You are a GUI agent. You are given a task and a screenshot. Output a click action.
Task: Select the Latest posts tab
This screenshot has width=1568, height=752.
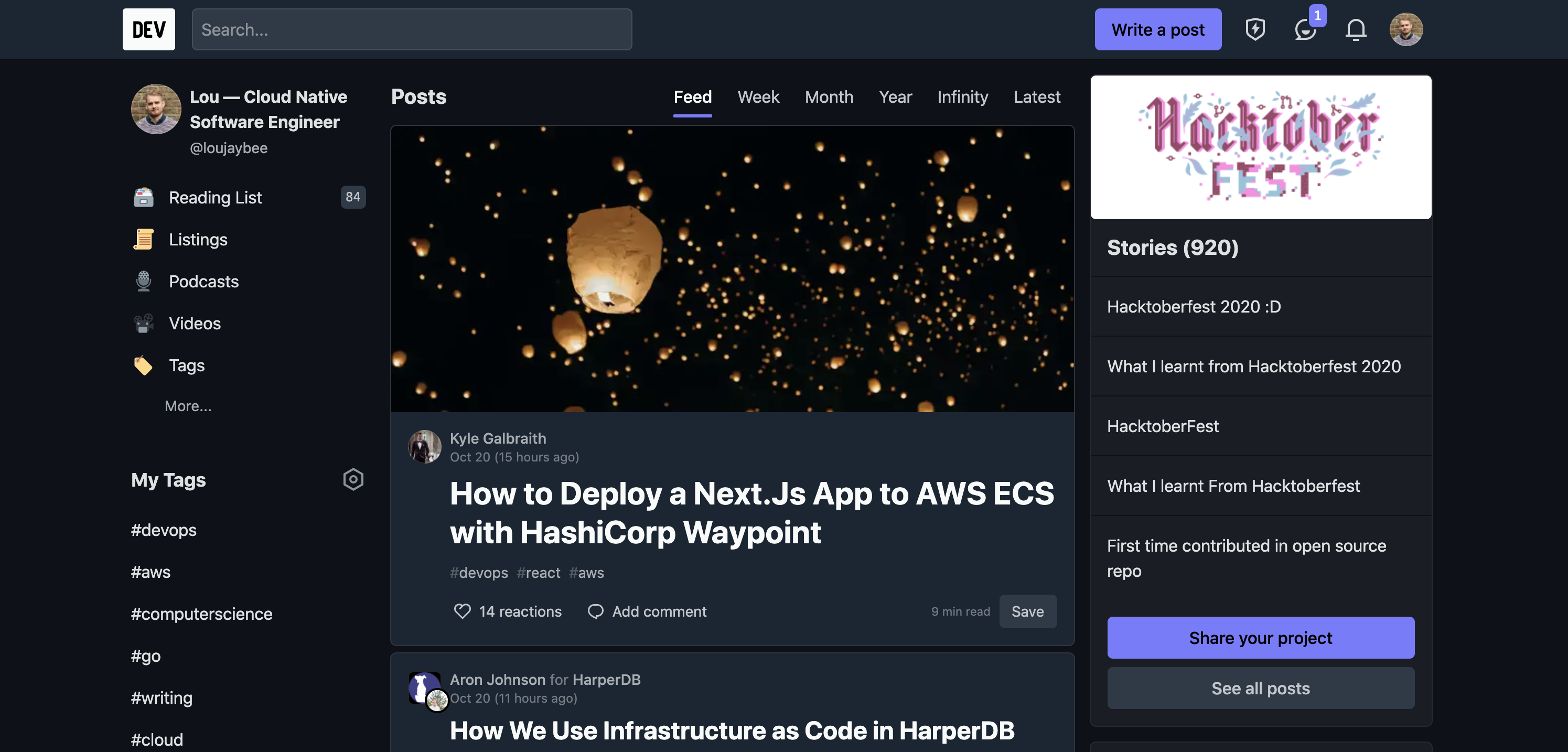pyautogui.click(x=1037, y=97)
